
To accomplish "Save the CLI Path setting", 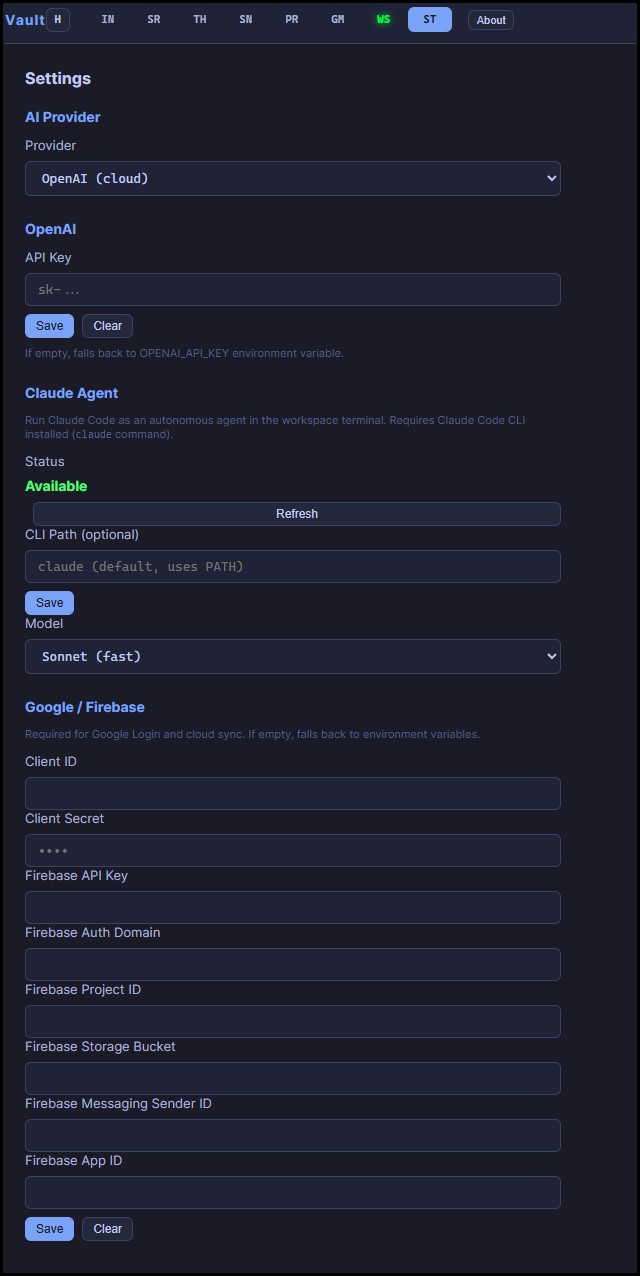I will point(49,602).
